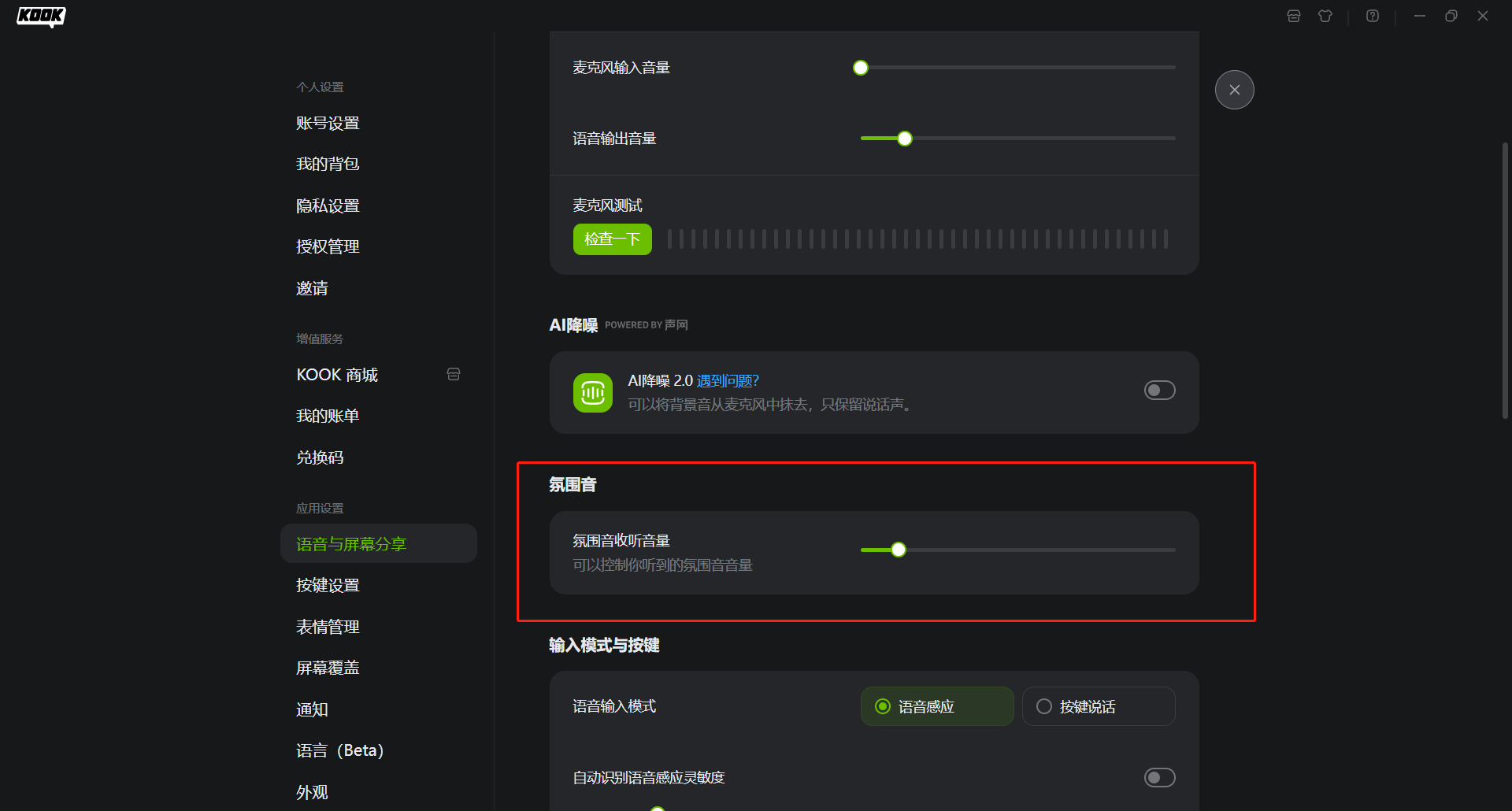The height and width of the screenshot is (811, 1512).
Task: Toggle 自动识别语音感应灵敏度 switch
Action: 1159,777
